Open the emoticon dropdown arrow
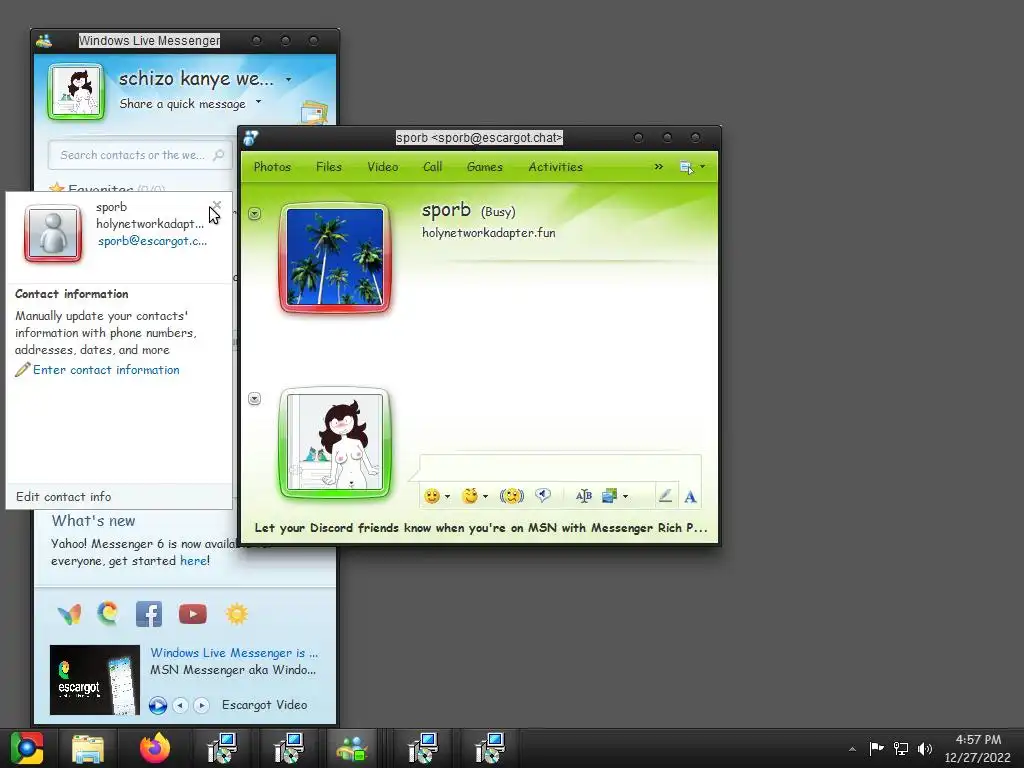Screen dimensions: 1024x768 click(447, 497)
